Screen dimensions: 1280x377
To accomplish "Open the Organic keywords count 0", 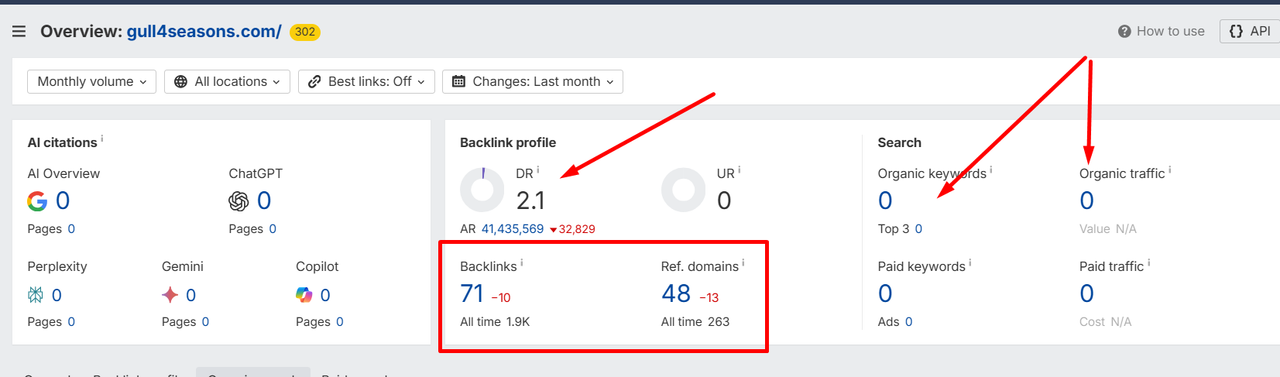I will point(885,201).
